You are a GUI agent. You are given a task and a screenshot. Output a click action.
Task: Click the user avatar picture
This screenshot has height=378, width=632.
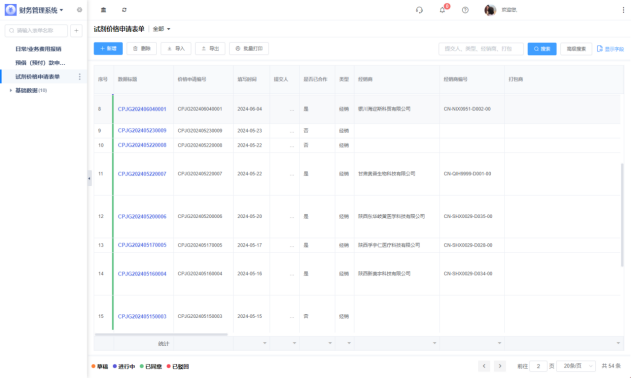pos(490,10)
